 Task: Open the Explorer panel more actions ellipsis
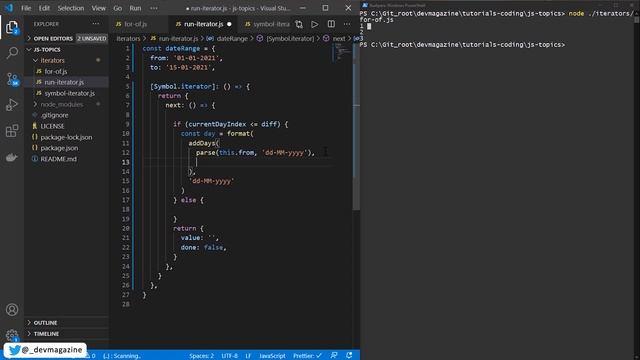tap(96, 24)
